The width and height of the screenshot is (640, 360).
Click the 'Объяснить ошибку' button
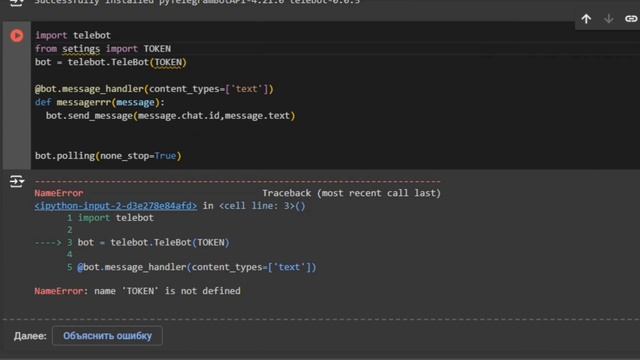(107, 336)
